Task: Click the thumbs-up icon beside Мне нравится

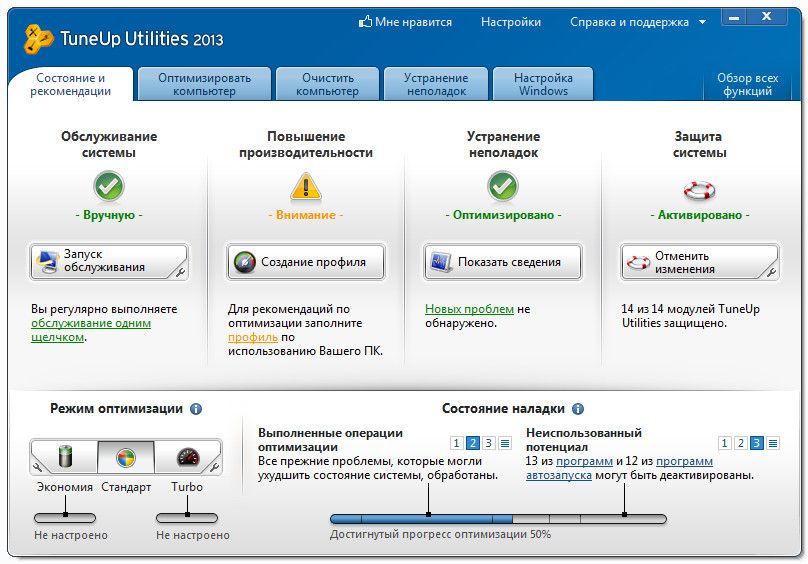Action: coord(365,22)
